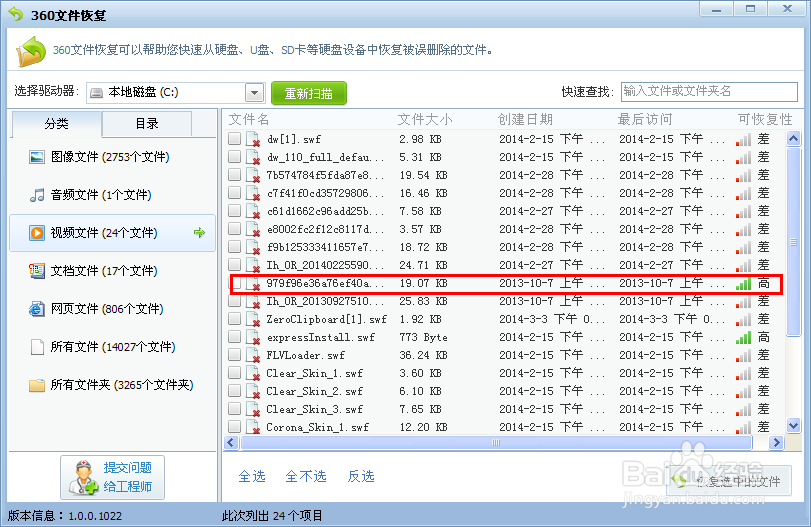
Task: Click vertical scrollbar down arrow
Action: [793, 426]
